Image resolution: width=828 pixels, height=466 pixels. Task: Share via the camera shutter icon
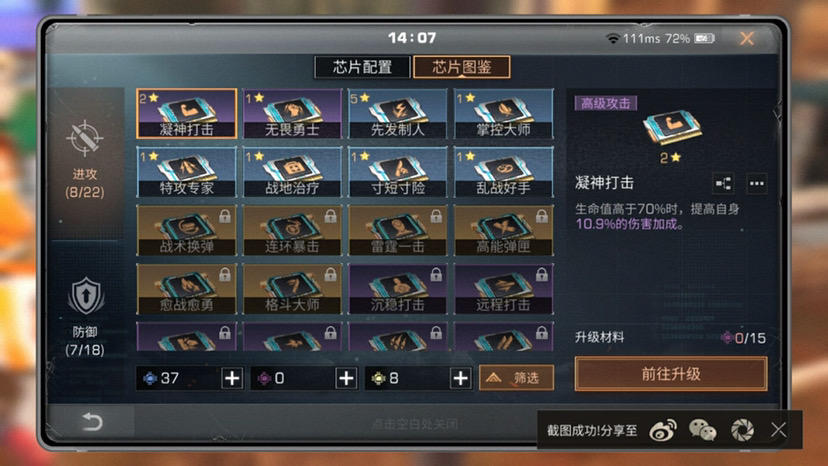pyautogui.click(x=742, y=430)
